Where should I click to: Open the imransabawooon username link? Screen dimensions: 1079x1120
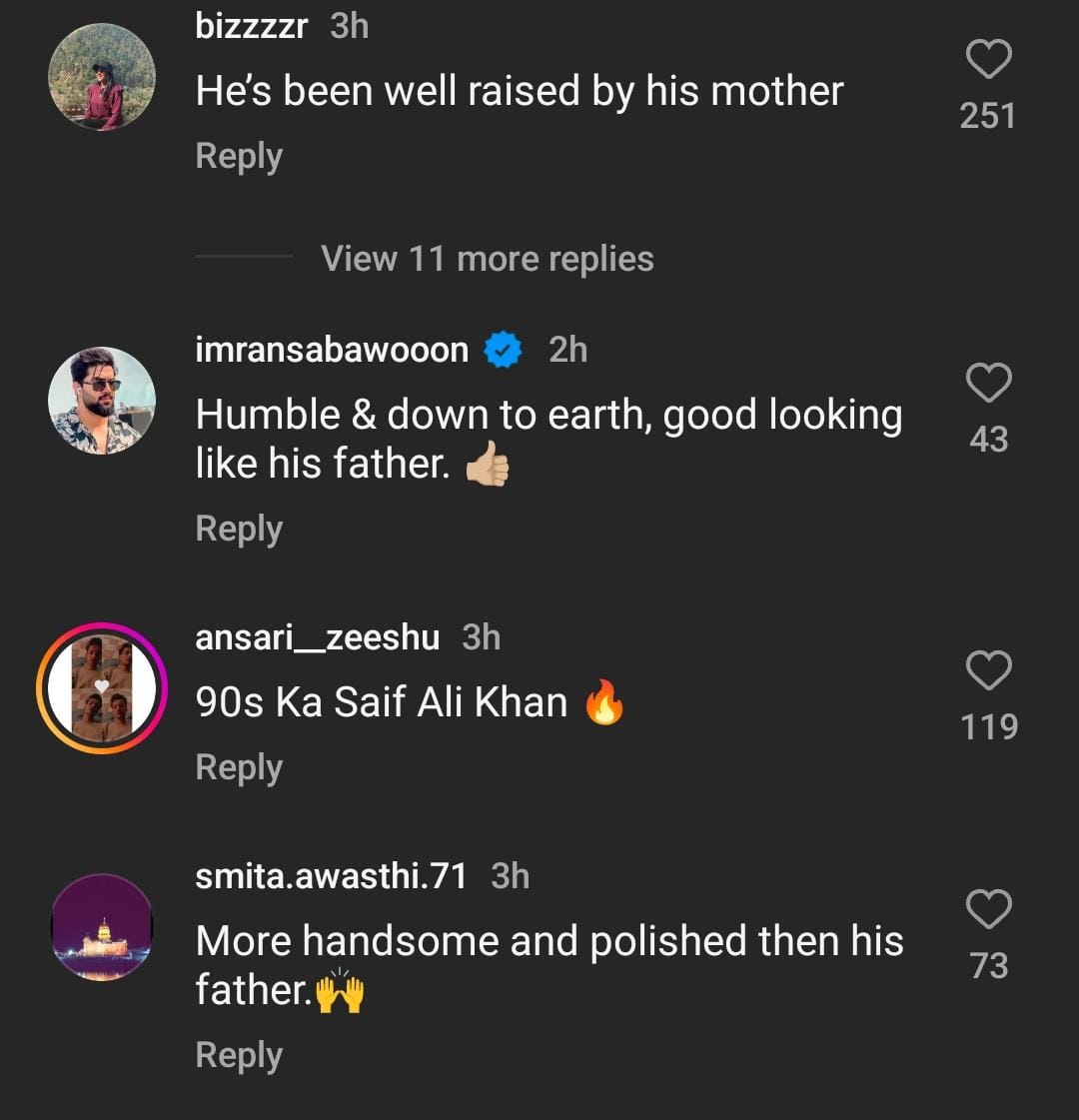pyautogui.click(x=332, y=350)
